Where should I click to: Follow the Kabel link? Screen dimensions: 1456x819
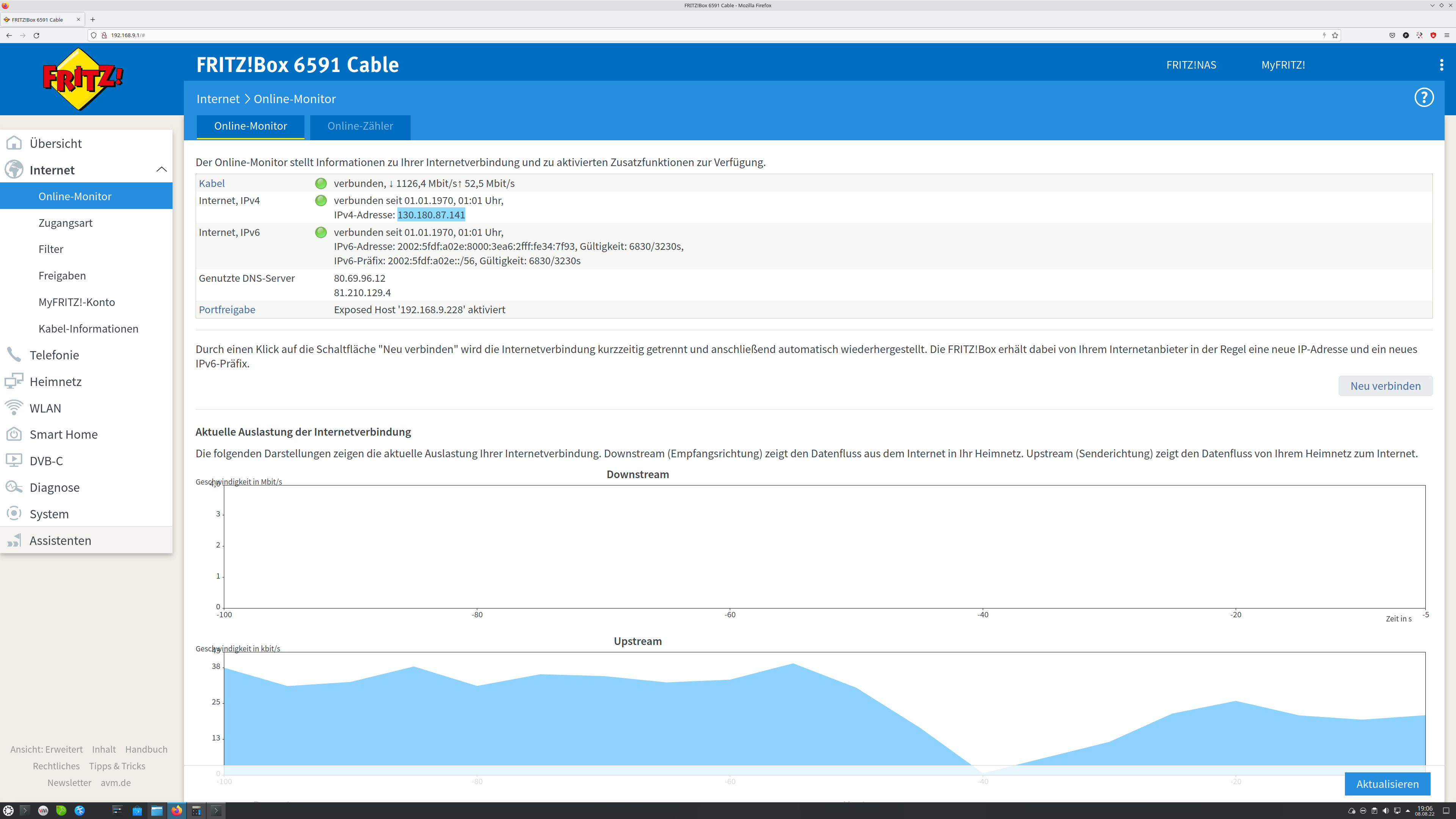(212, 183)
